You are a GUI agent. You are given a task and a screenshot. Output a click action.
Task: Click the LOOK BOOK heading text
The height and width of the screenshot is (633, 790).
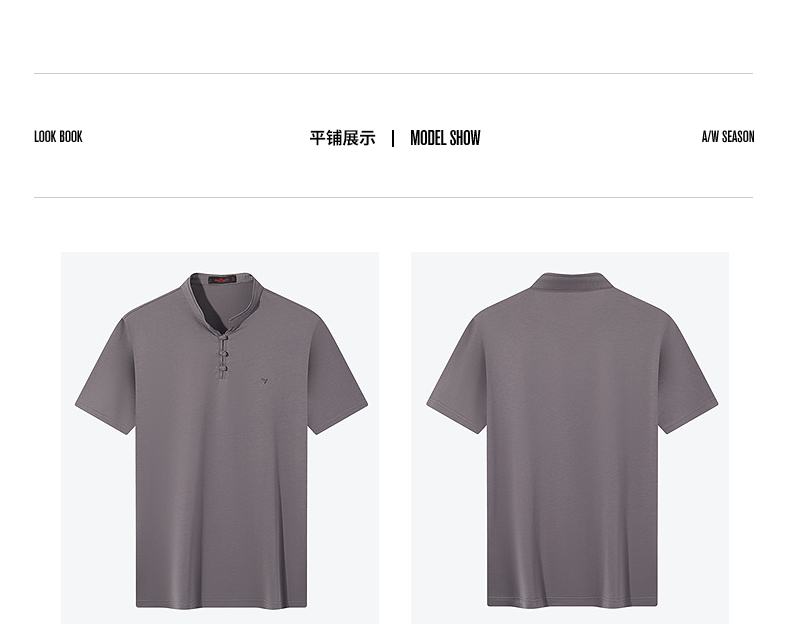pos(58,137)
